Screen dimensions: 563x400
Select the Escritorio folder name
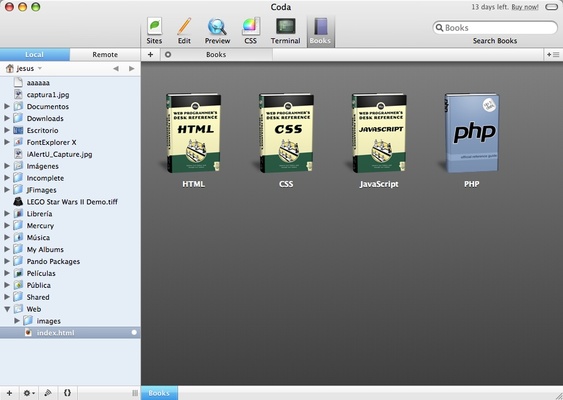42,130
